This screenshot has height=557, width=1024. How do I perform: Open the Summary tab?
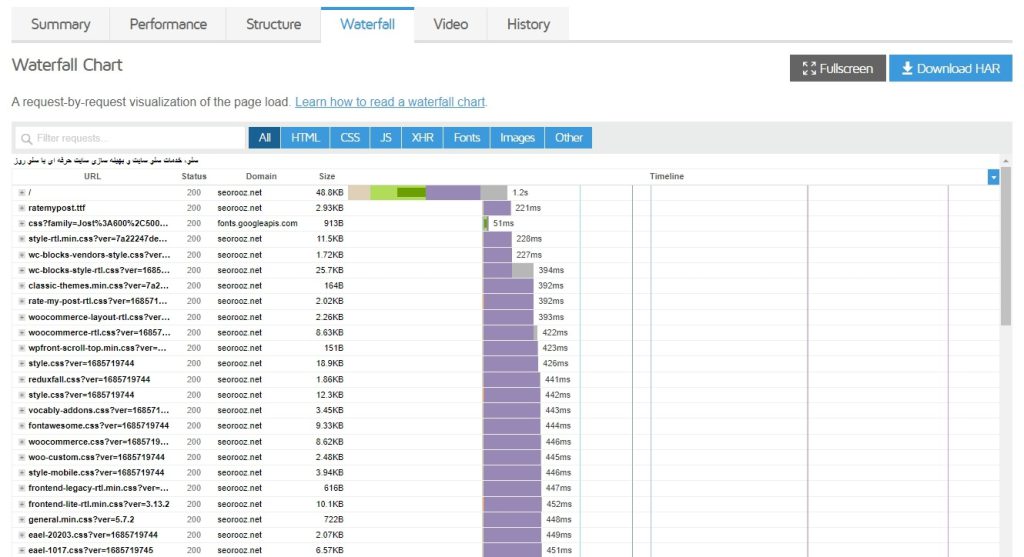pyautogui.click(x=61, y=25)
